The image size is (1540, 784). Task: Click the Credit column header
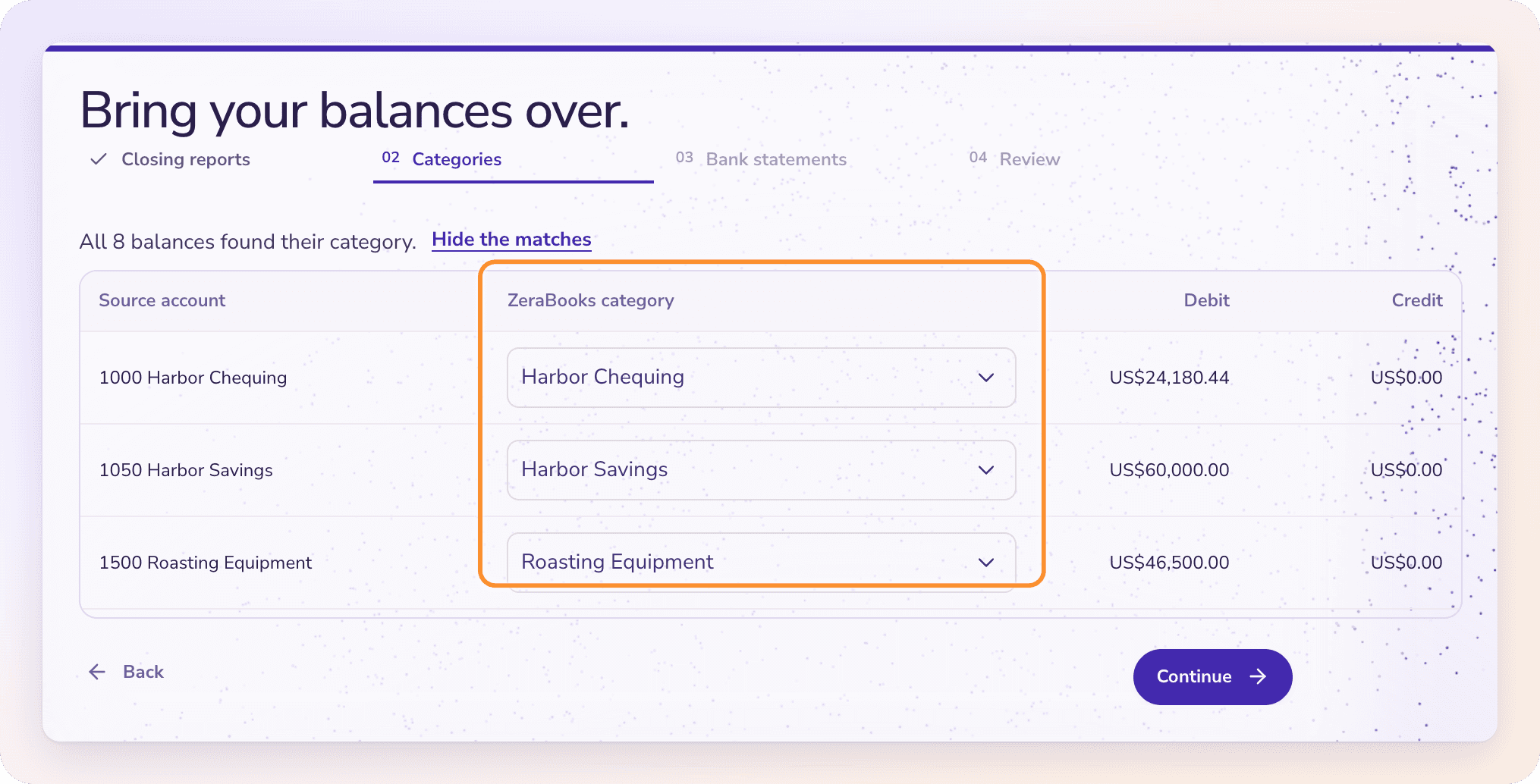[x=1416, y=300]
